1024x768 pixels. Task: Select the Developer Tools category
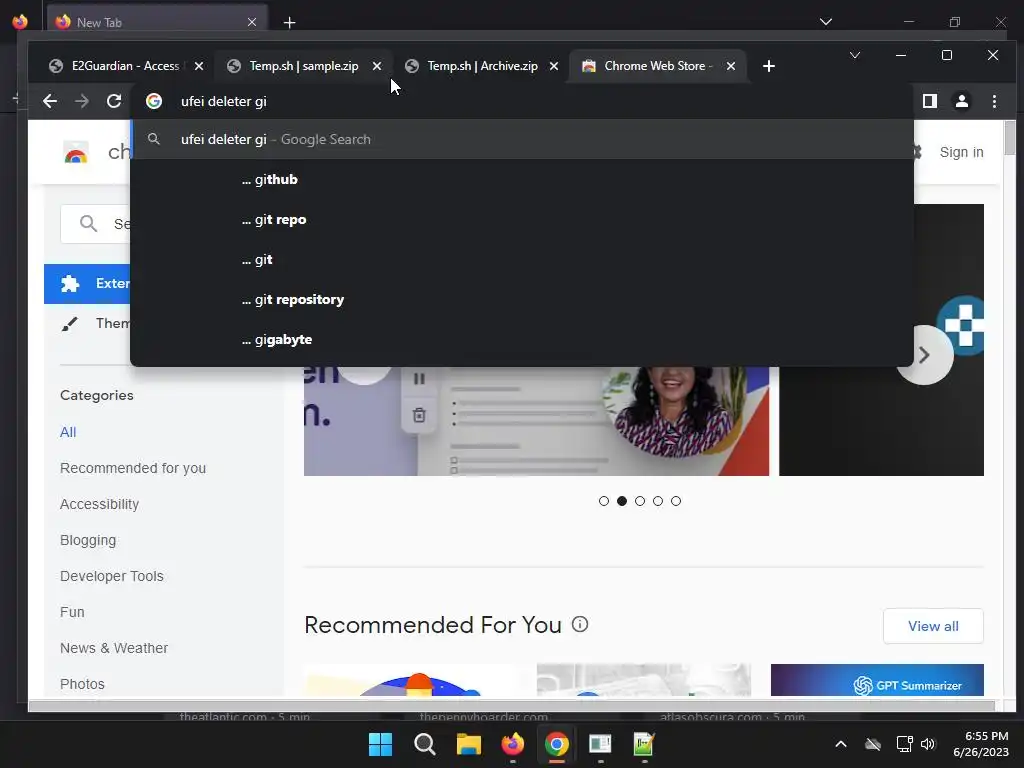point(112,576)
